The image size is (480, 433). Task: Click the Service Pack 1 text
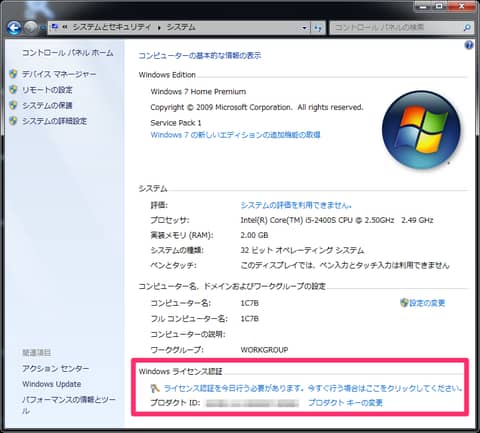click(x=176, y=123)
